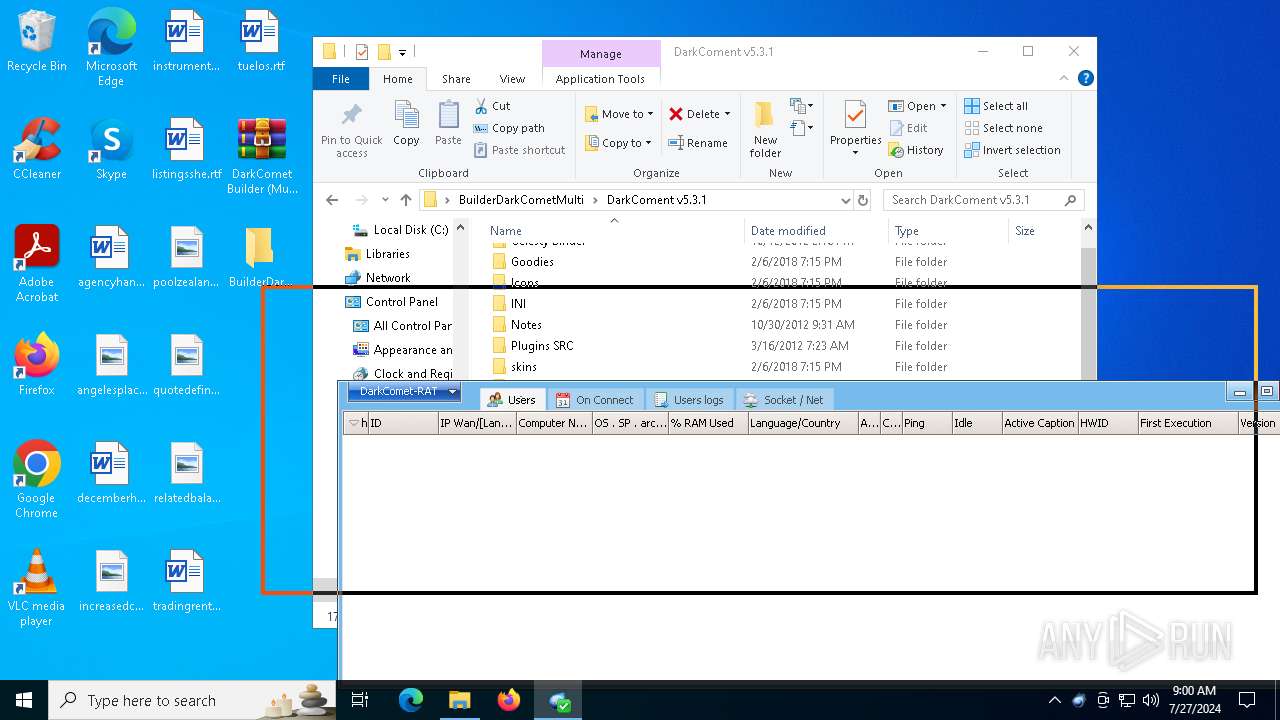1280x720 pixels.
Task: Expand address bar previous locations dropdown
Action: (846, 200)
